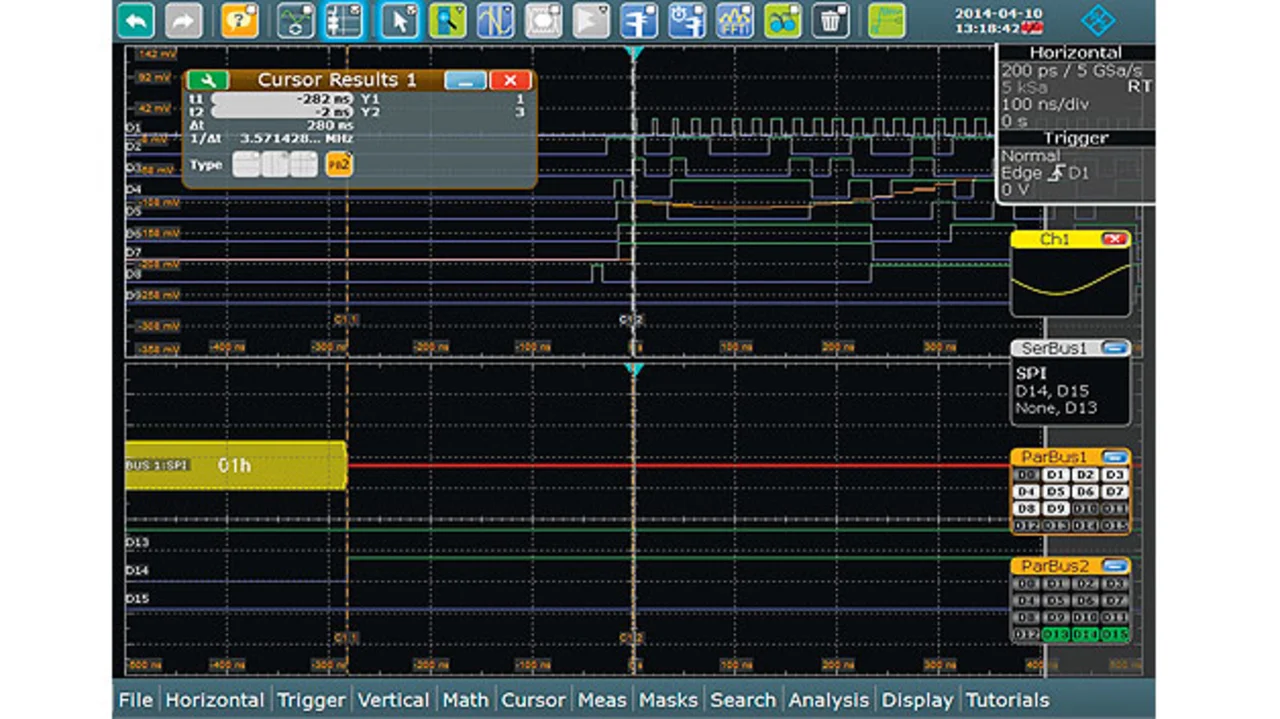Screen dimensions: 1280x719
Task: Click the yellow 01h SPI bus frame
Action: [x=235, y=466]
